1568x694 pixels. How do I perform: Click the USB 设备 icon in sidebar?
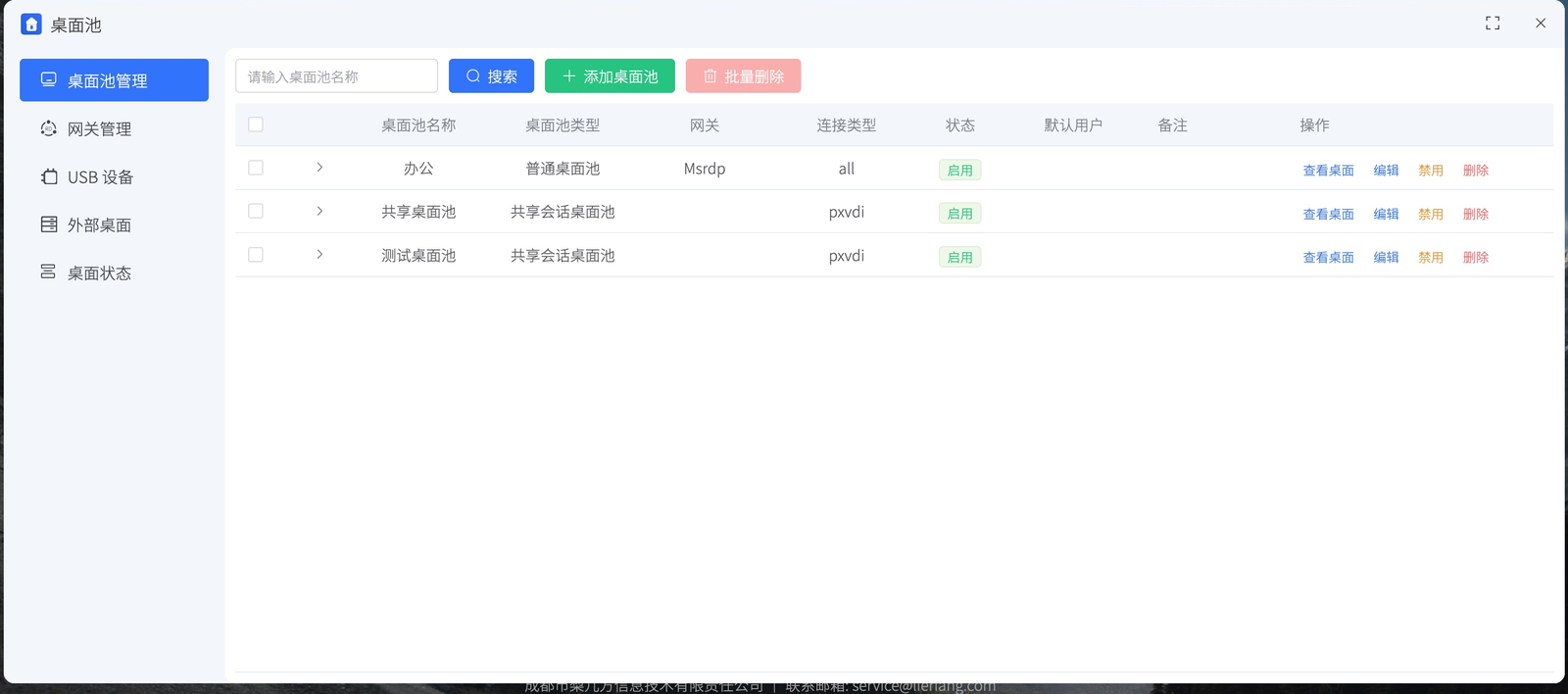click(49, 176)
